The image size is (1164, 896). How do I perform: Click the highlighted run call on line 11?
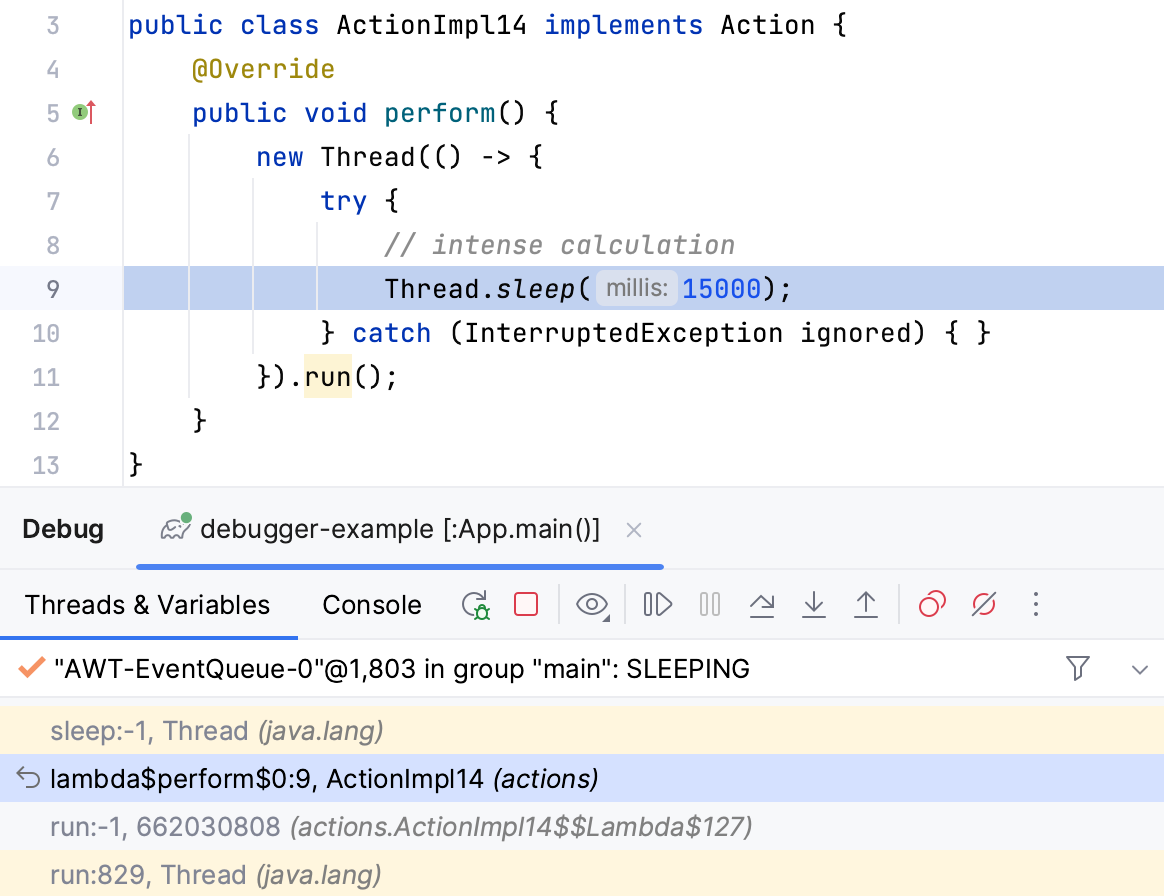click(327, 376)
